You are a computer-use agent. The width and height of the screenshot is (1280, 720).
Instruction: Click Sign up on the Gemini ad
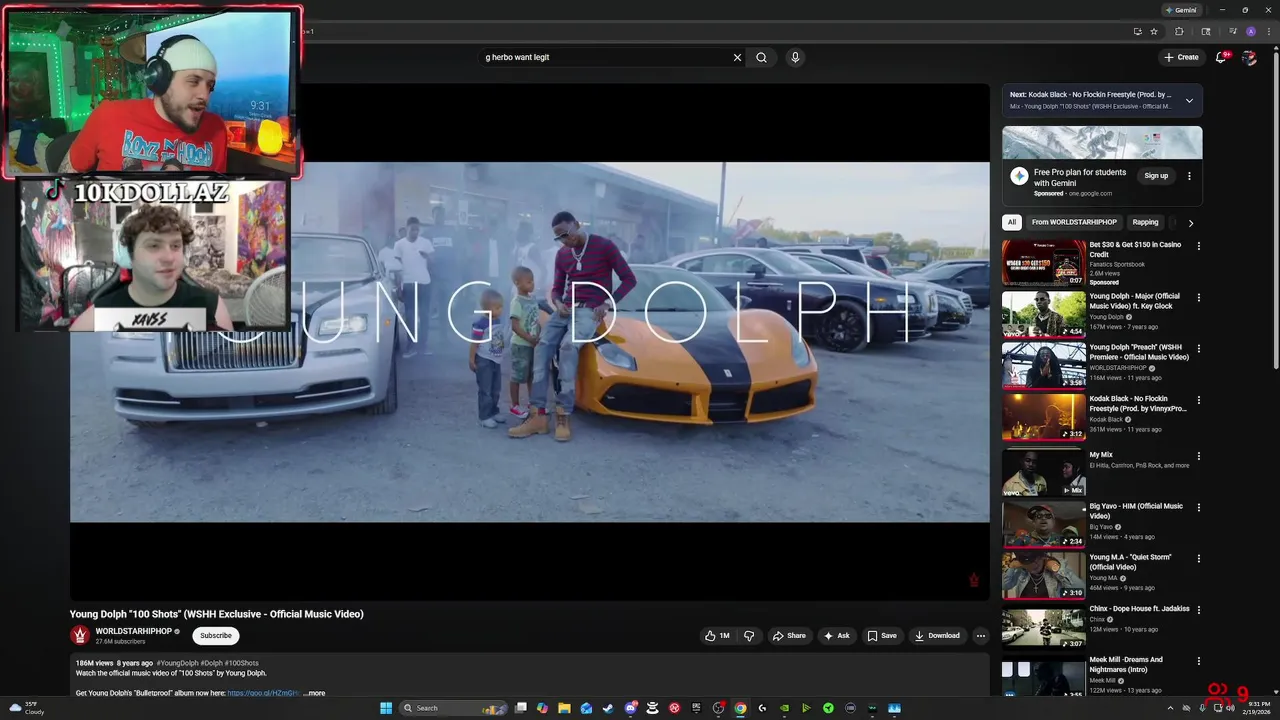[1156, 176]
